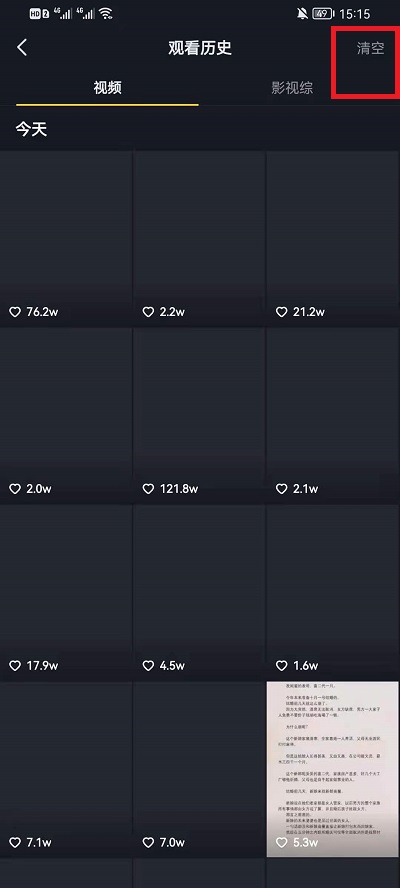
Task: Open the video thumbnail with 4.5w likes
Action: click(199, 592)
